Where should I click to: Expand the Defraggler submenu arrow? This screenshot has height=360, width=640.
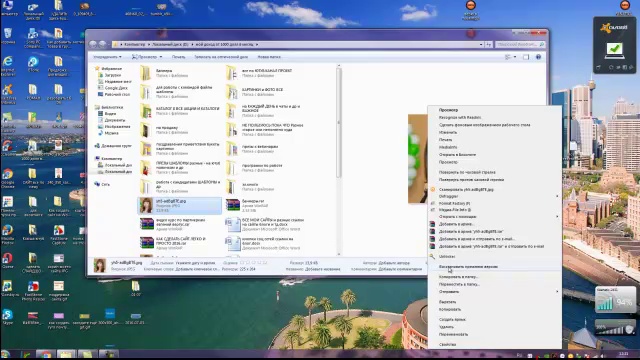557,196
